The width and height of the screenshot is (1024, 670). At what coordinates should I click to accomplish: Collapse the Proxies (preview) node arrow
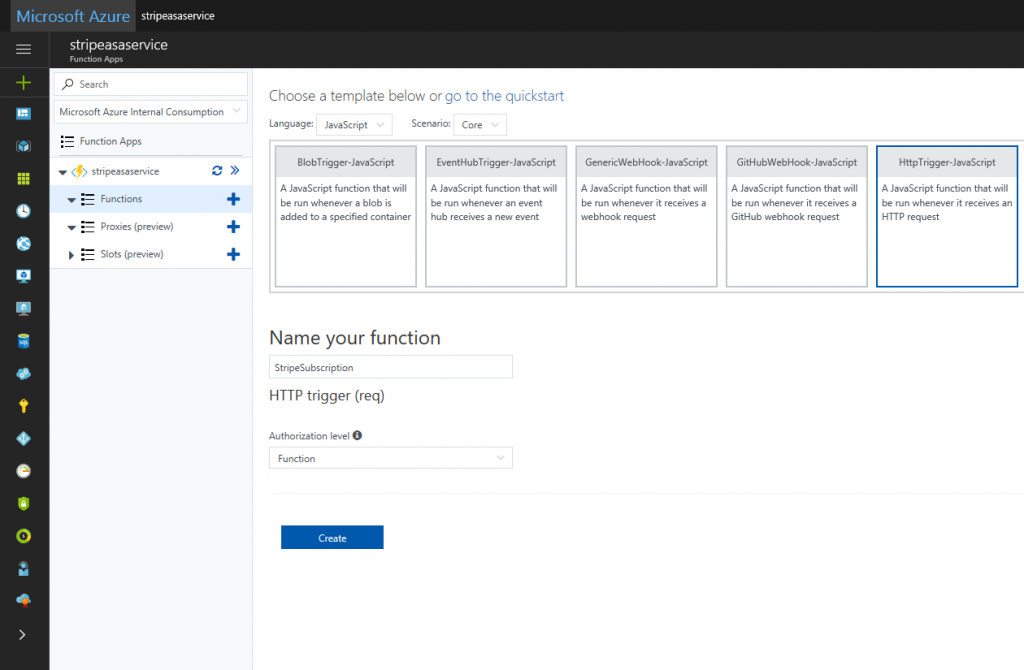click(x=71, y=228)
